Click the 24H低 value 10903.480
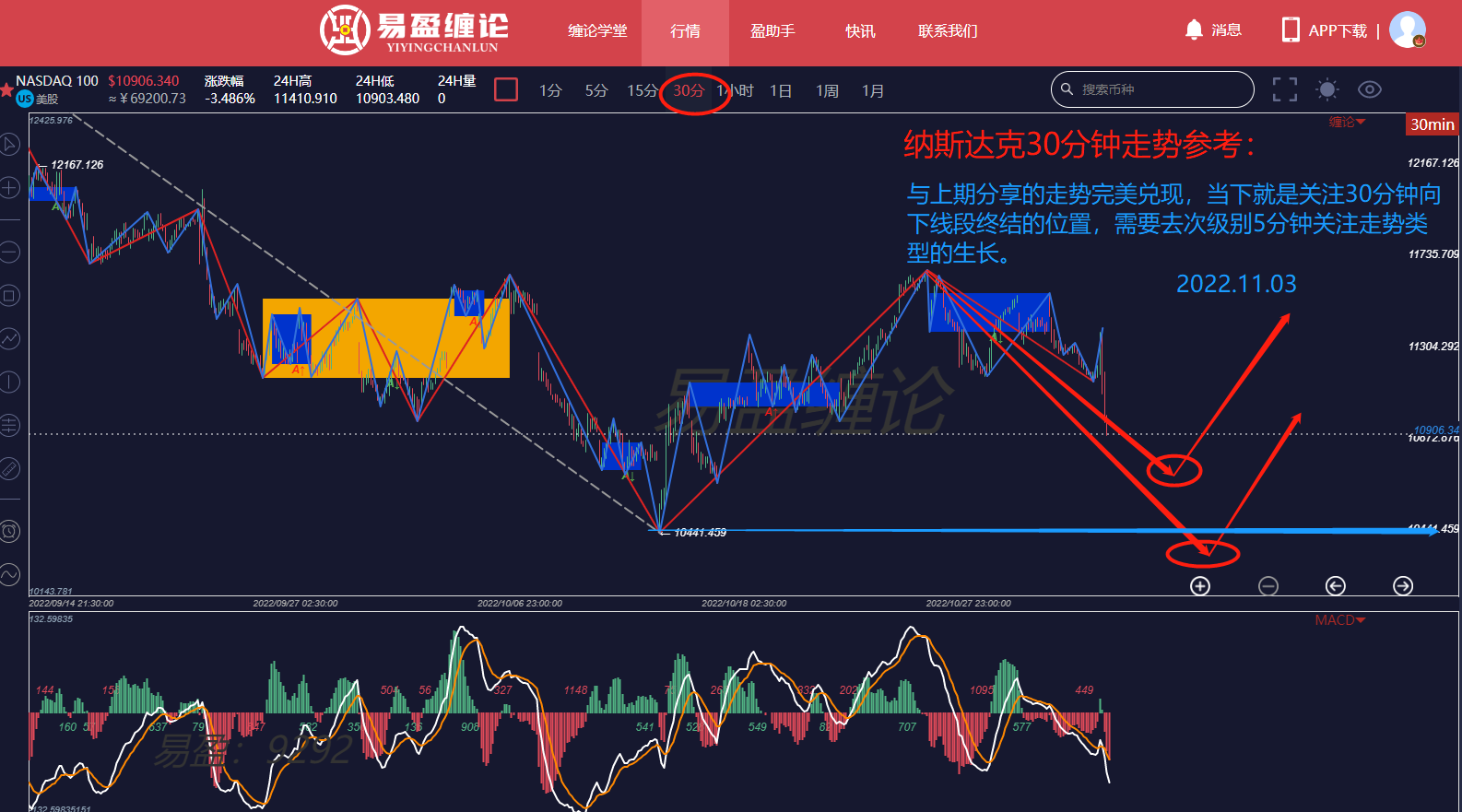The width and height of the screenshot is (1462, 812). pyautogui.click(x=387, y=99)
